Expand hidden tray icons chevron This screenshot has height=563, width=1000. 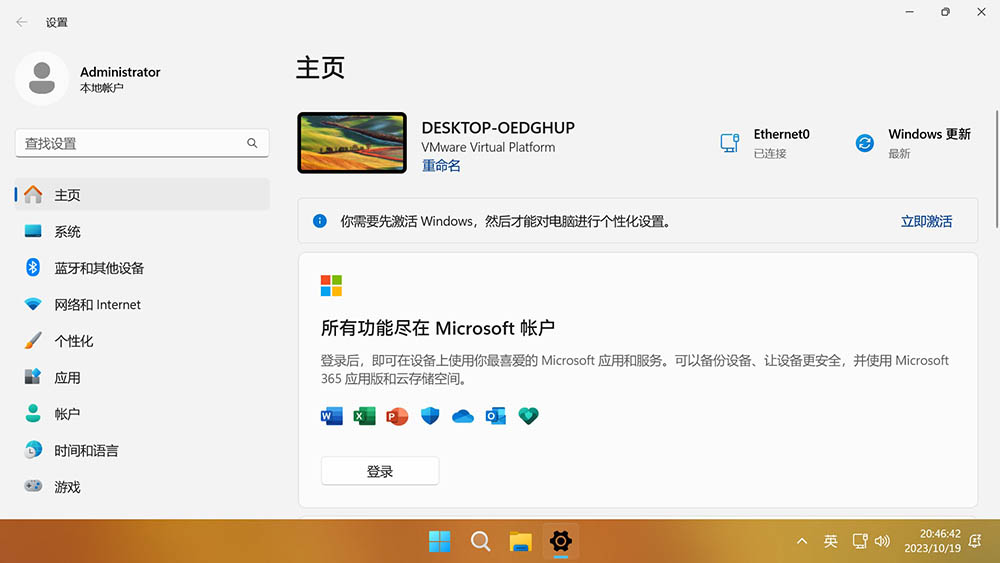point(802,541)
